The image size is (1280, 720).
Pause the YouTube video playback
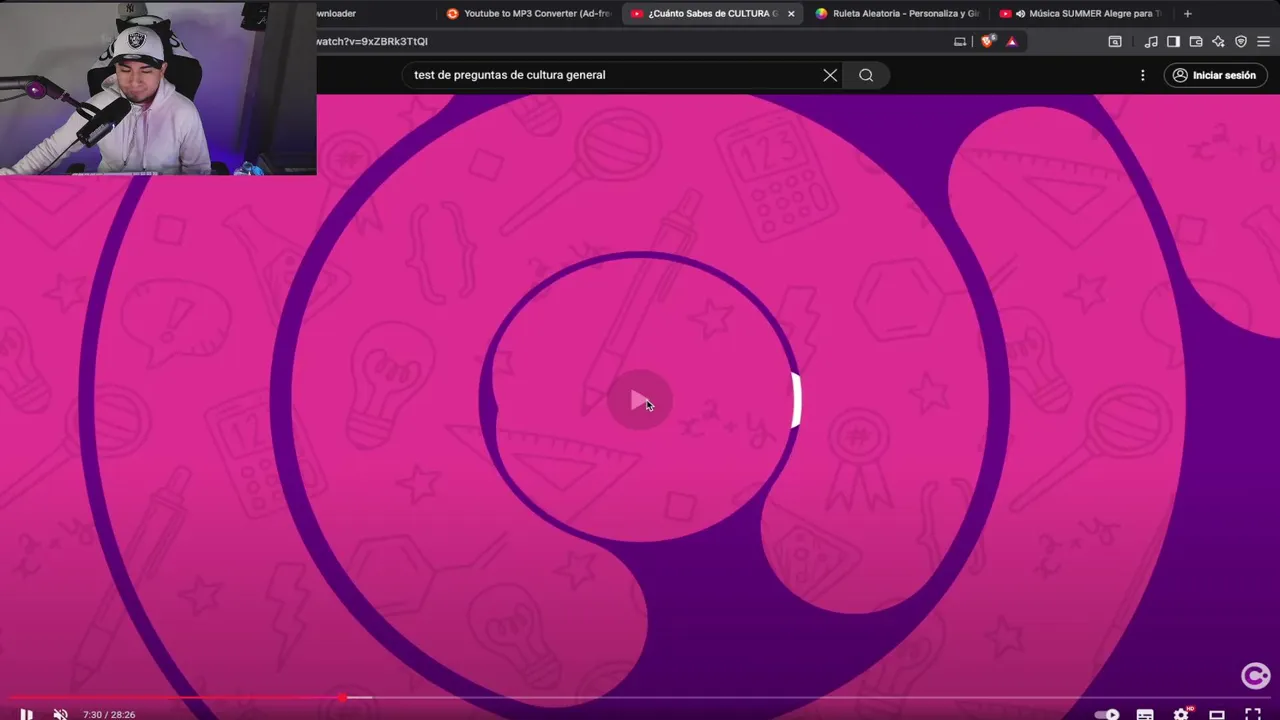26,714
